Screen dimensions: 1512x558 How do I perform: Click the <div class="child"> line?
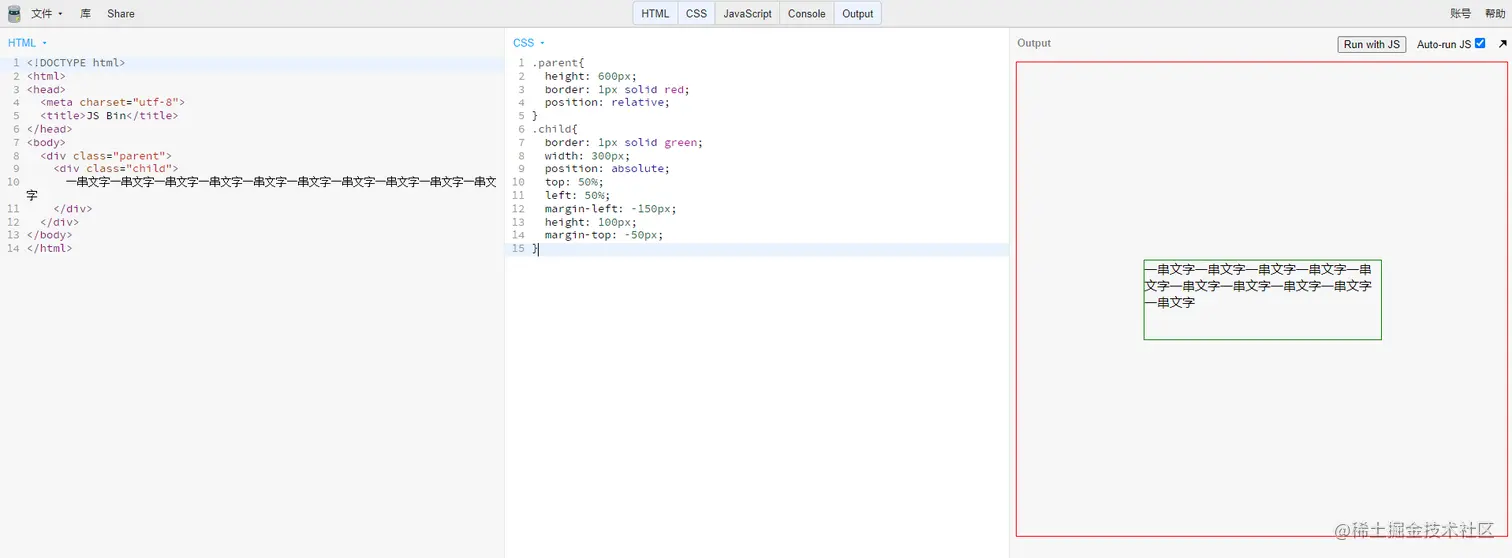click(116, 169)
